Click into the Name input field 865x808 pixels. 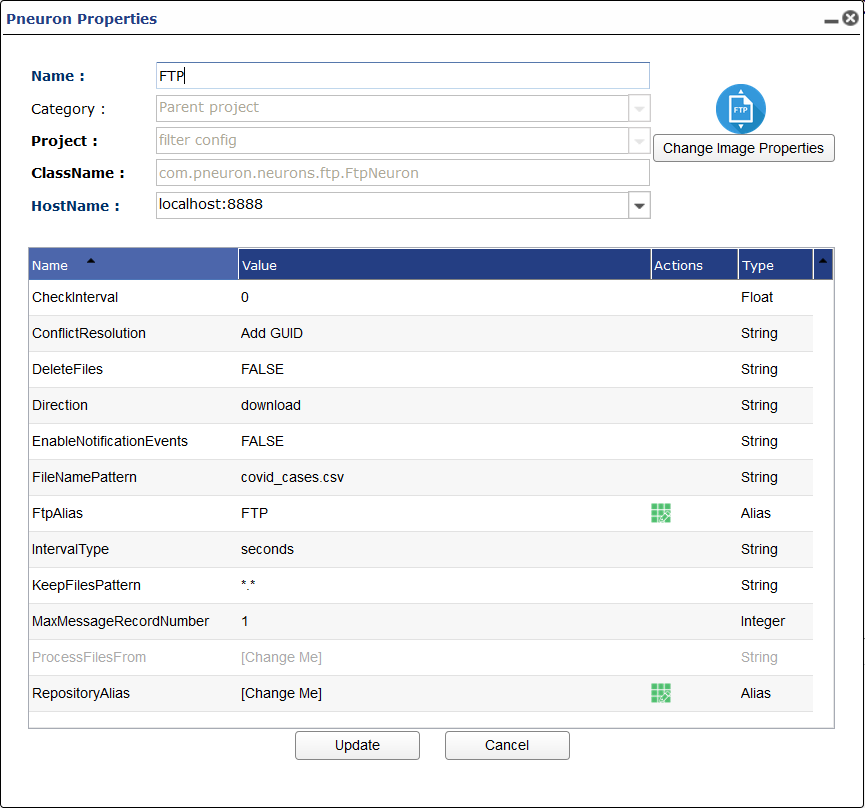(403, 76)
